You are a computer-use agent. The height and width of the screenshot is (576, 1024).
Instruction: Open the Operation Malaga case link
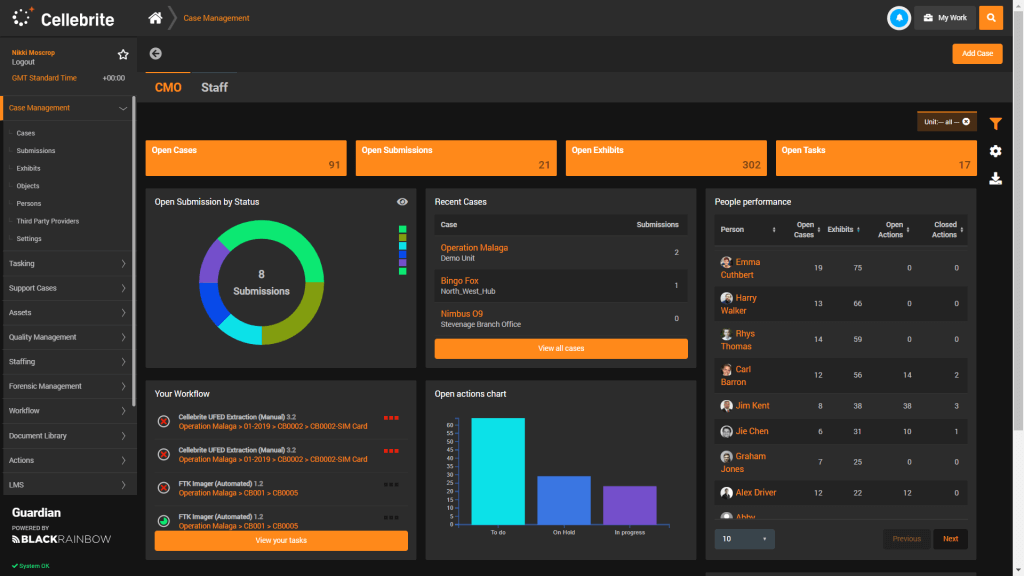pos(474,248)
